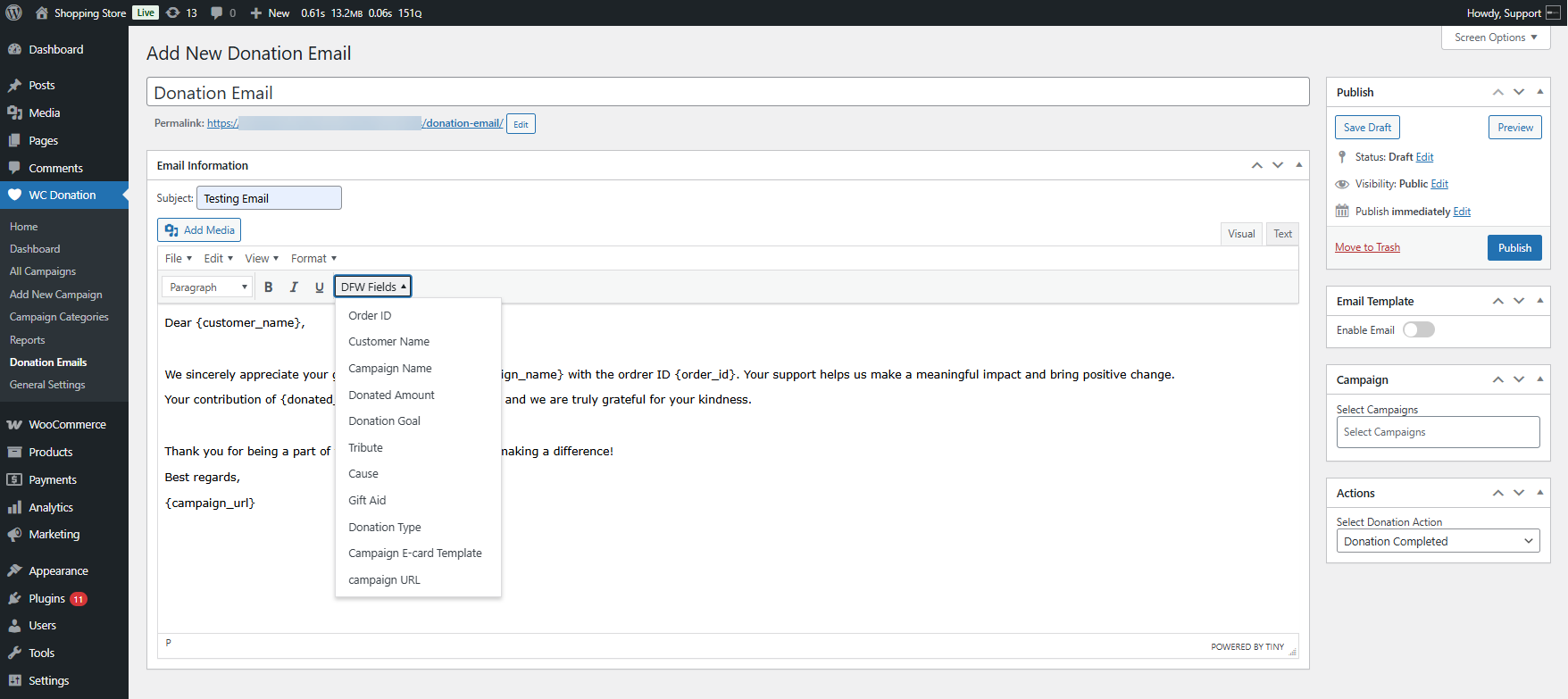The width and height of the screenshot is (1568, 699).
Task: Open the Paragraph format dropdown
Action: pos(208,287)
